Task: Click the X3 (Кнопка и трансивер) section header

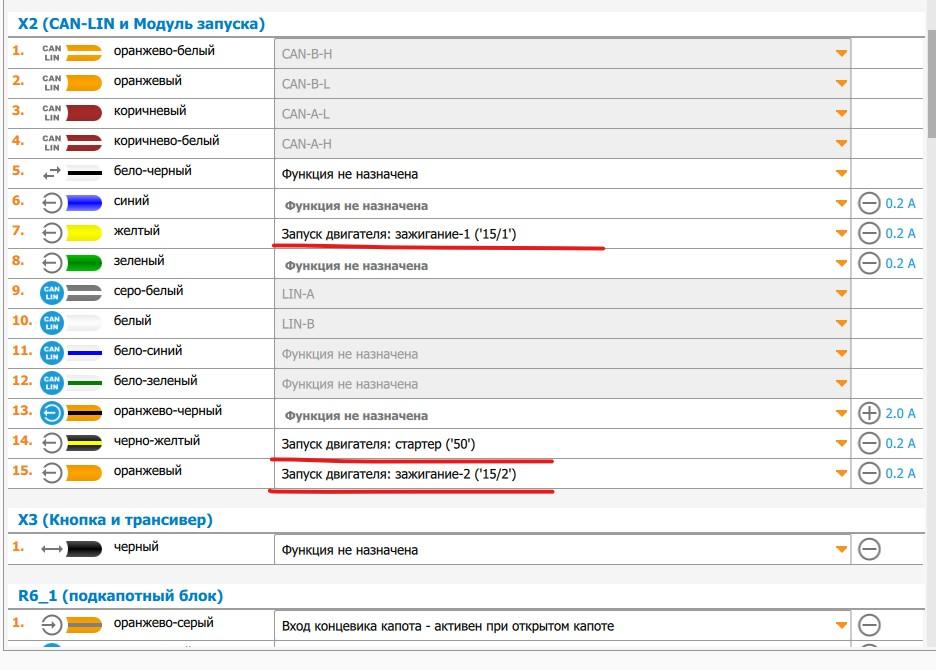Action: point(115,520)
